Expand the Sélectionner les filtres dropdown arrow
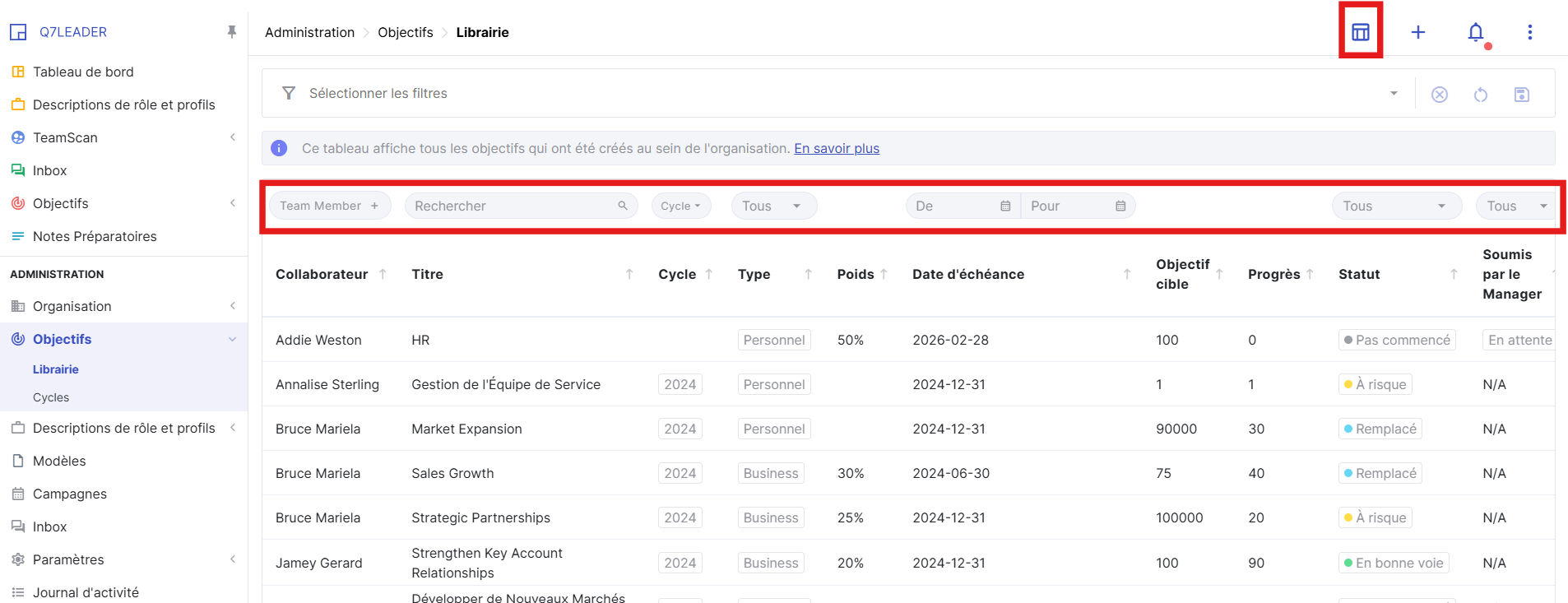The width and height of the screenshot is (1568, 603). 1394,94
